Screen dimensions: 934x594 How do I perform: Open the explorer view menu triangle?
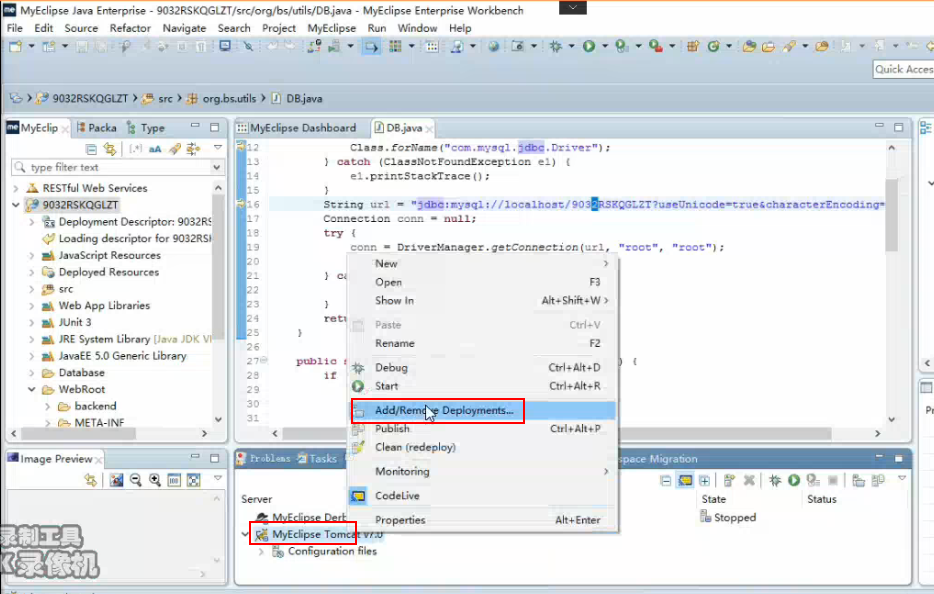point(218,148)
